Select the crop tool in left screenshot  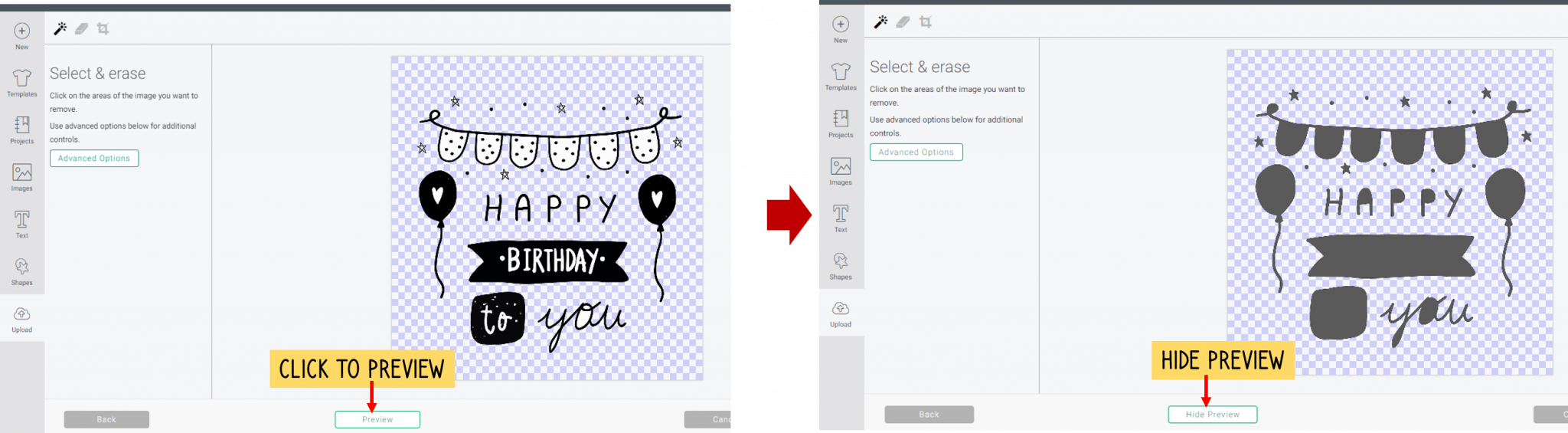[103, 28]
